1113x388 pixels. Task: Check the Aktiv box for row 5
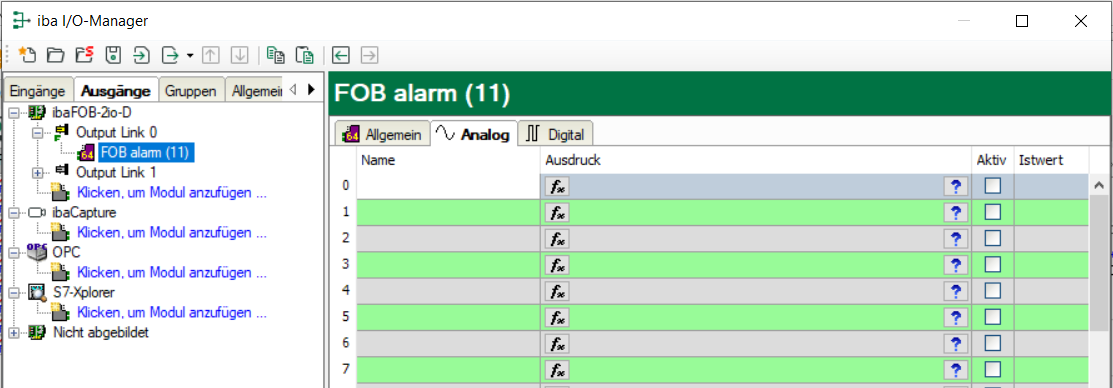[x=992, y=316]
